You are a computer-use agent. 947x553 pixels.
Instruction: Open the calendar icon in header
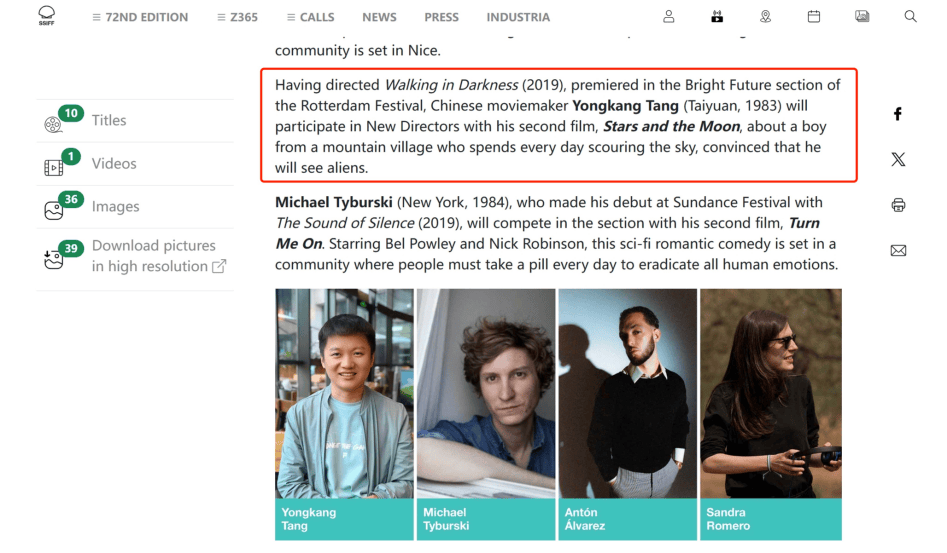pos(814,17)
